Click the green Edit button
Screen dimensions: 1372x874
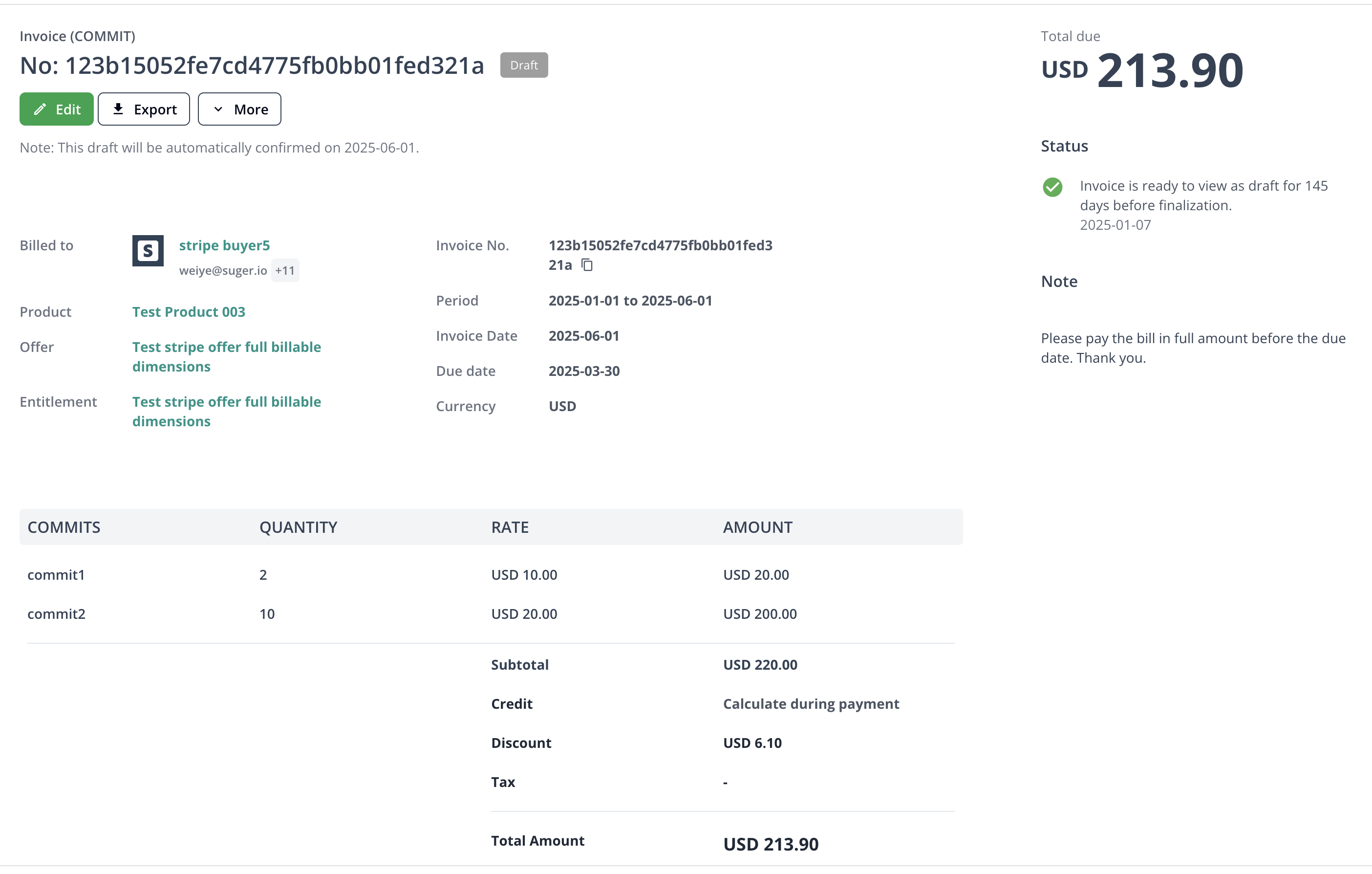56,109
